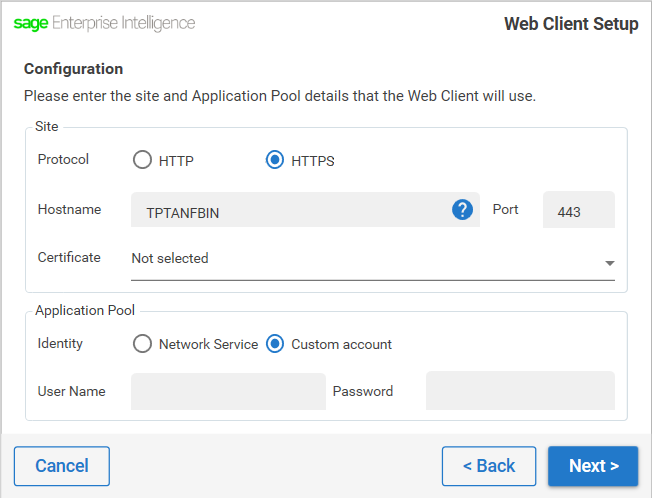Proceed with the Next > button
The width and height of the screenshot is (652, 498).
coord(593,466)
